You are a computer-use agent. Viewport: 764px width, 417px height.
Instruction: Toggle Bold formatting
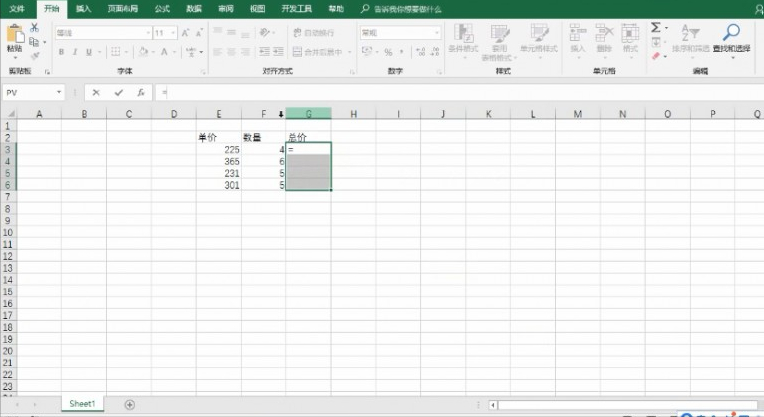coord(61,52)
